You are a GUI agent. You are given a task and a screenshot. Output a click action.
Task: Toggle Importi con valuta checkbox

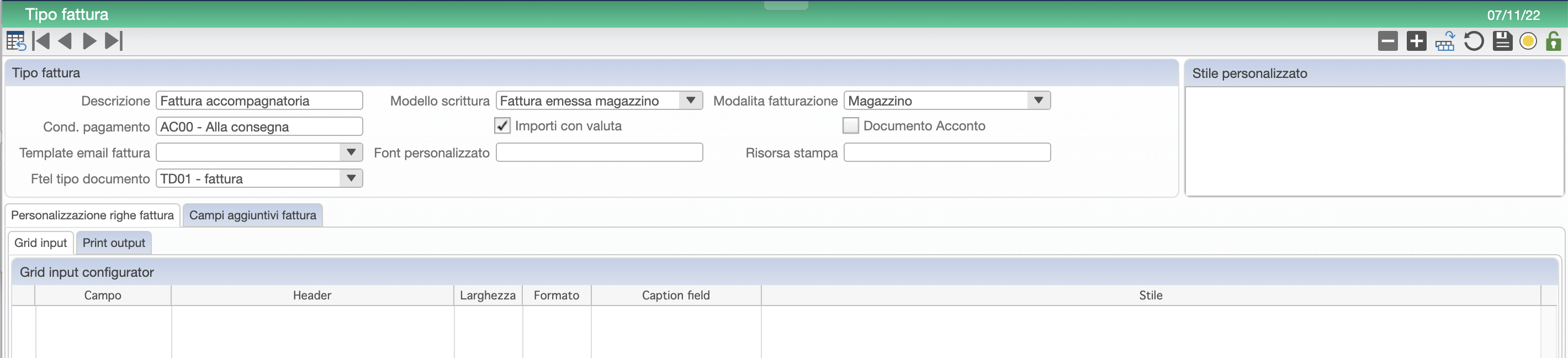point(501,125)
